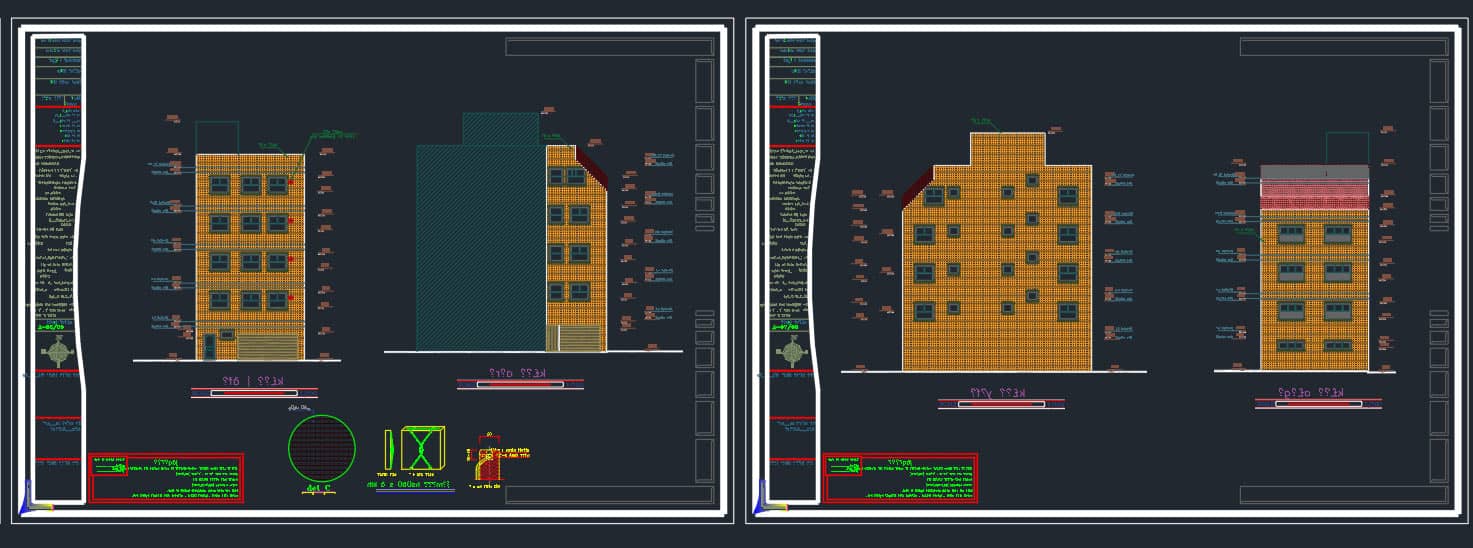Select the red brick wall section detail
Image resolution: width=1473 pixels, height=548 pixels.
487,463
